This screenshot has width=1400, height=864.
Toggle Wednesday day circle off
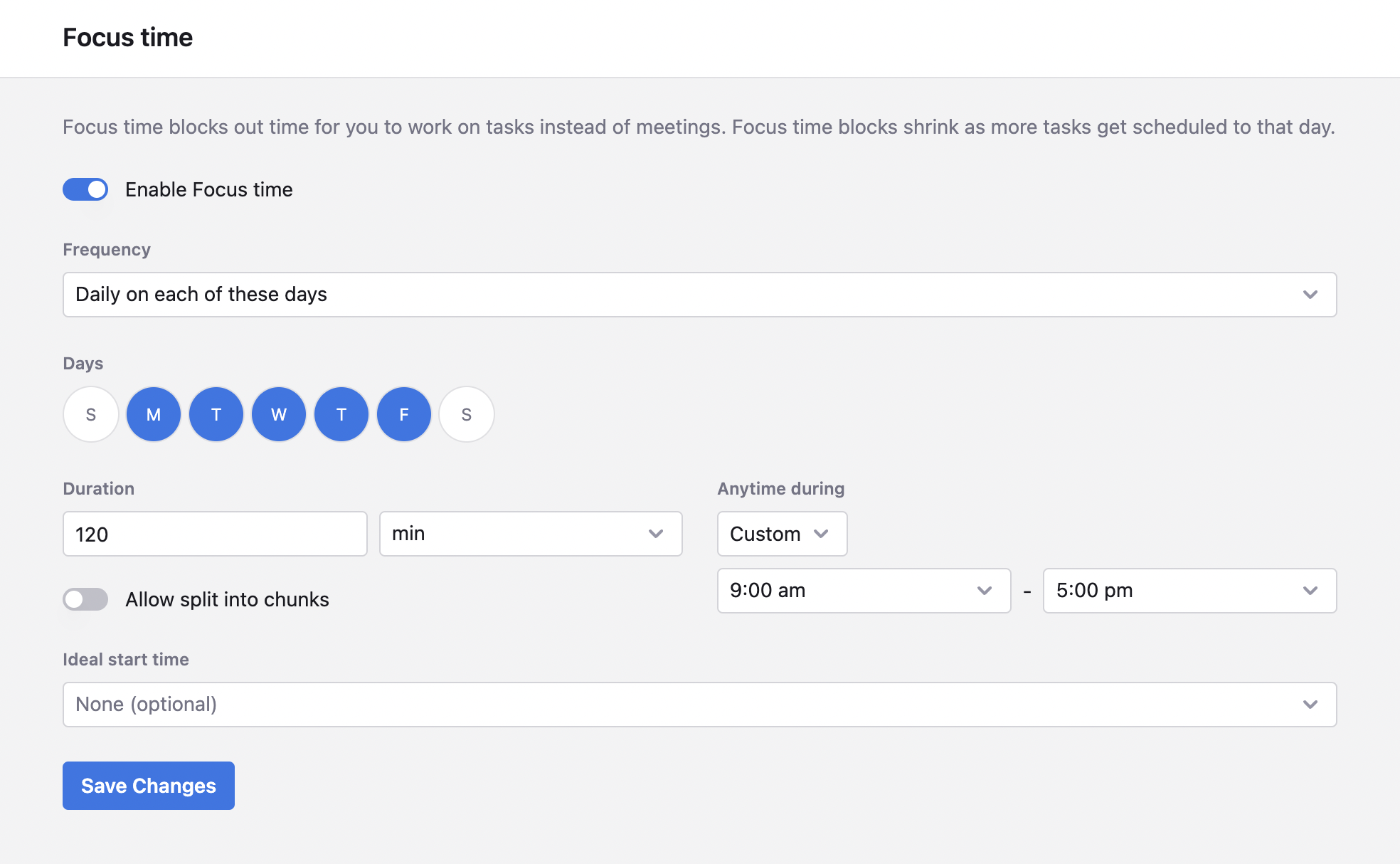coord(279,414)
